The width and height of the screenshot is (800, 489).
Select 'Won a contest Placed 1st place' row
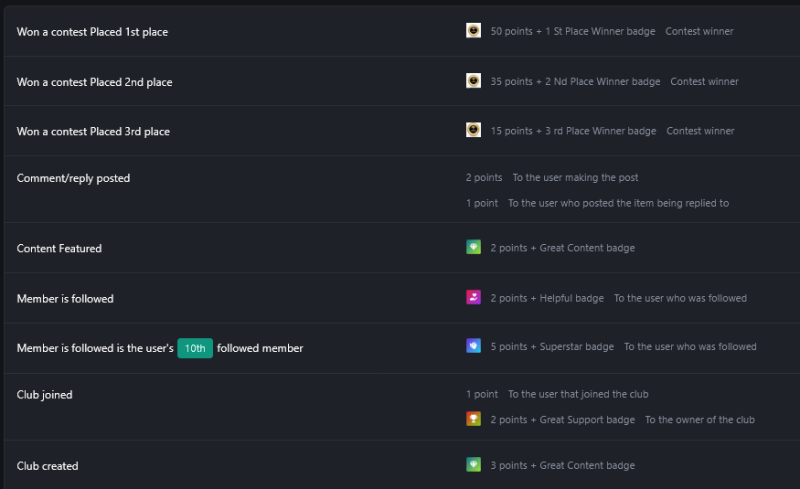[x=92, y=32]
